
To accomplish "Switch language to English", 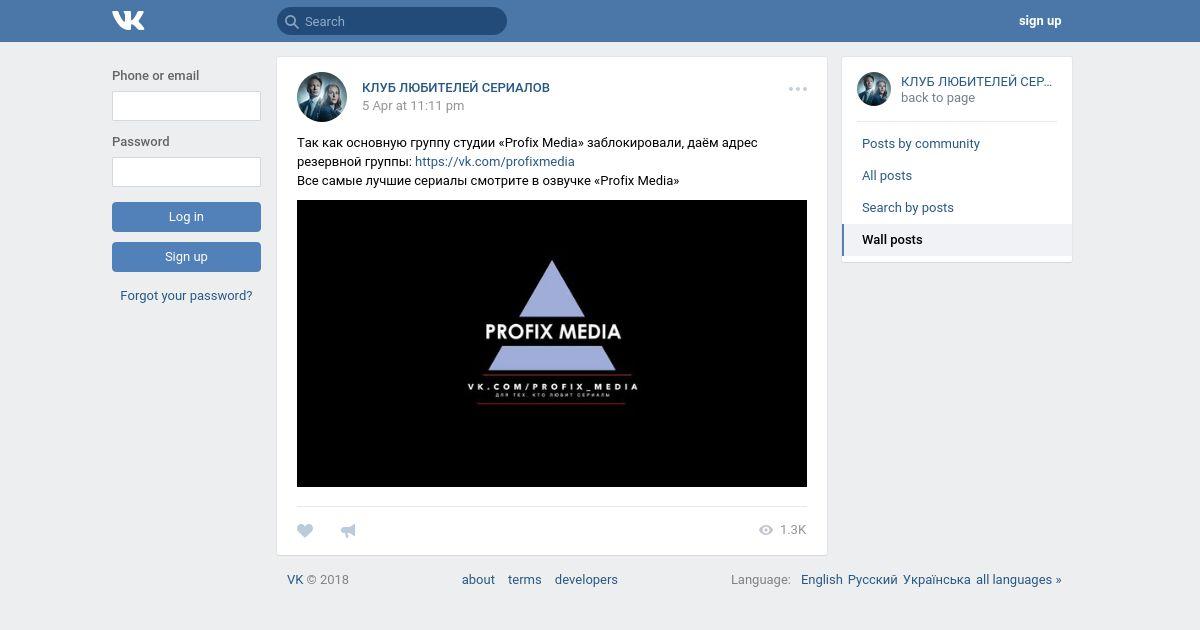I will (x=821, y=580).
